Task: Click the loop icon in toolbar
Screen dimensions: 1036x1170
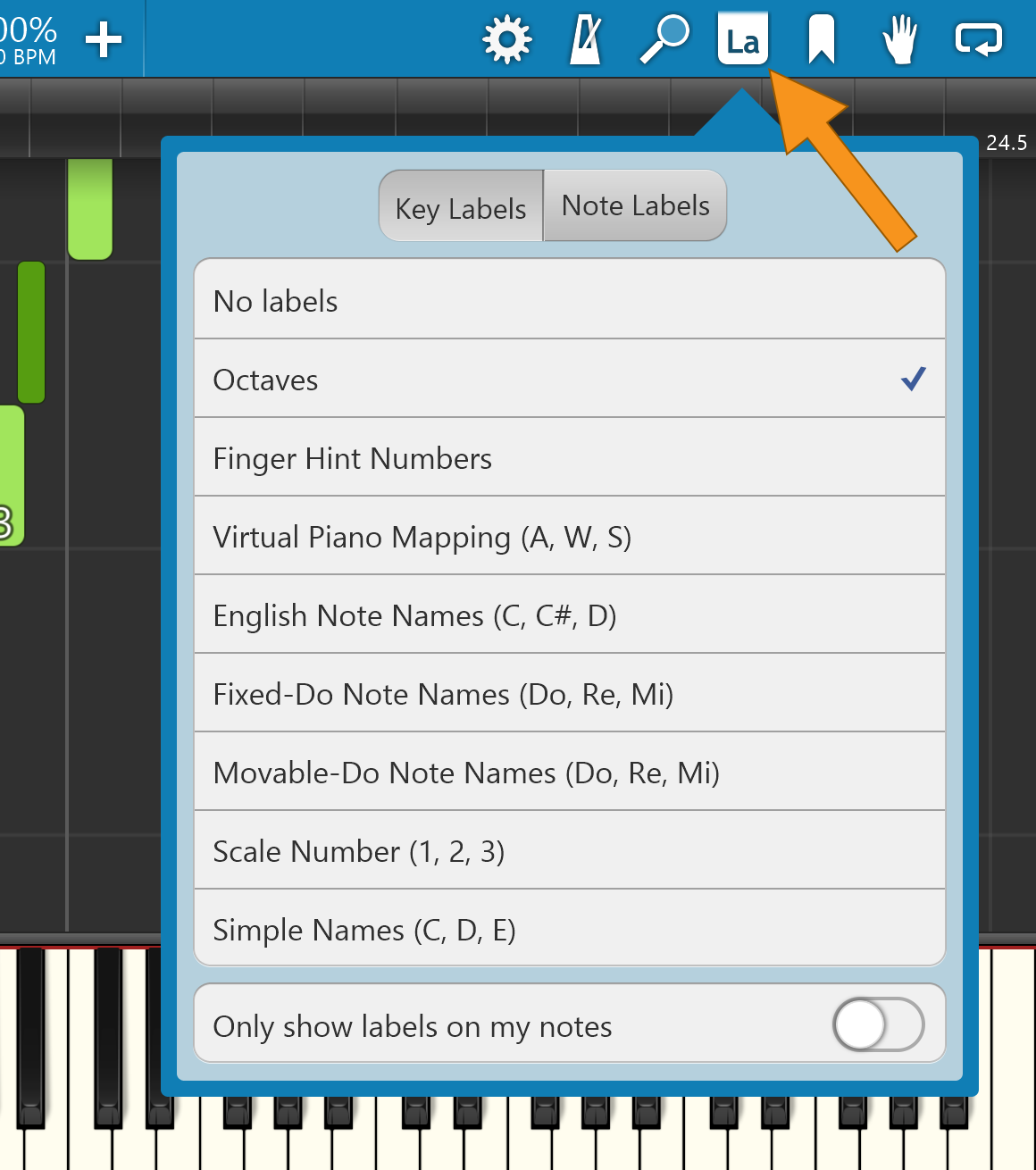Action: pyautogui.click(x=979, y=40)
